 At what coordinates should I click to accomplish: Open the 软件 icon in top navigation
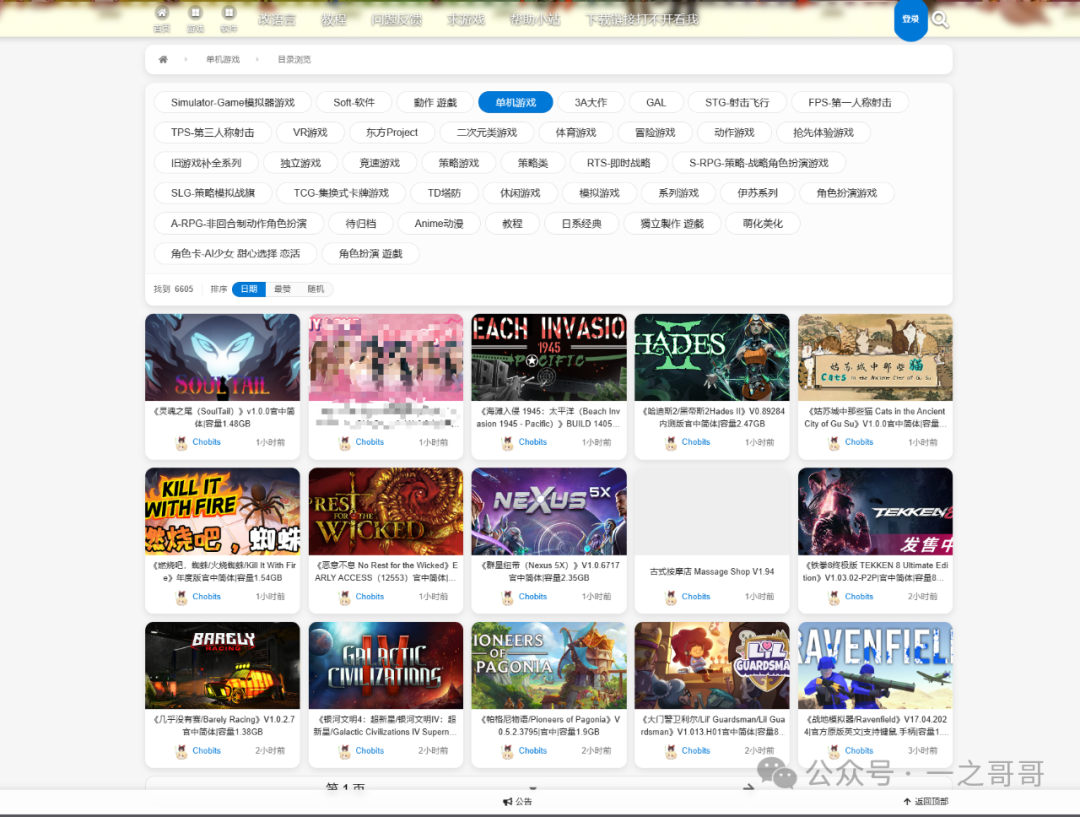[229, 13]
